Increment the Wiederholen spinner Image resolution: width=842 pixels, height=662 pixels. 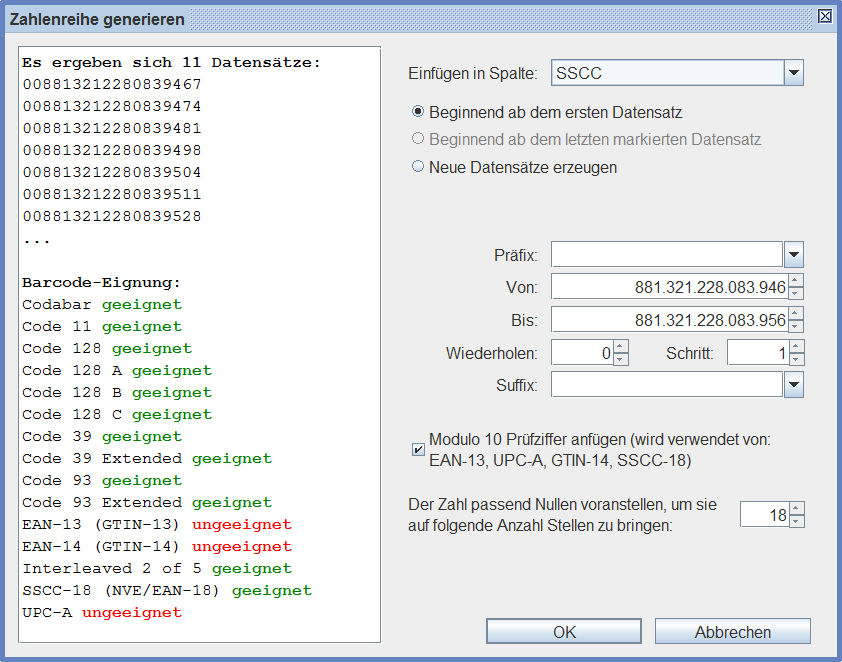pyautogui.click(x=621, y=346)
